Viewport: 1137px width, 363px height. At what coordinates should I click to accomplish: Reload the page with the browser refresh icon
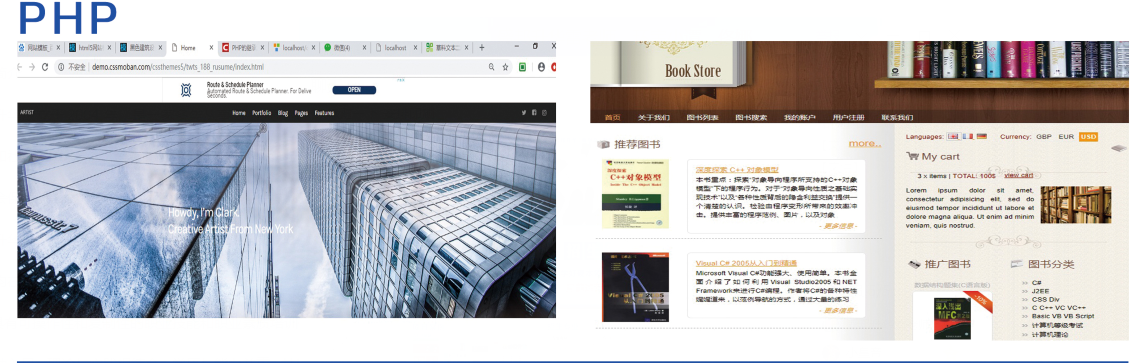pos(44,67)
